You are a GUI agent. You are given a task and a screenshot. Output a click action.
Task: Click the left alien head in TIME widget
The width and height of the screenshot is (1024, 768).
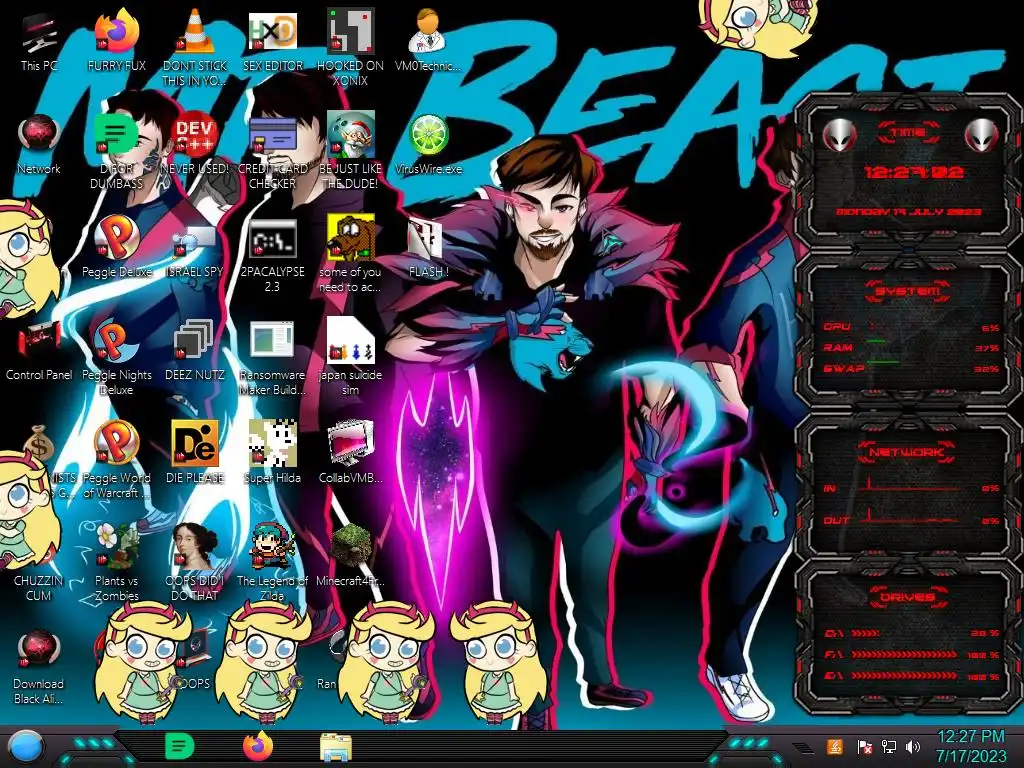(x=839, y=135)
